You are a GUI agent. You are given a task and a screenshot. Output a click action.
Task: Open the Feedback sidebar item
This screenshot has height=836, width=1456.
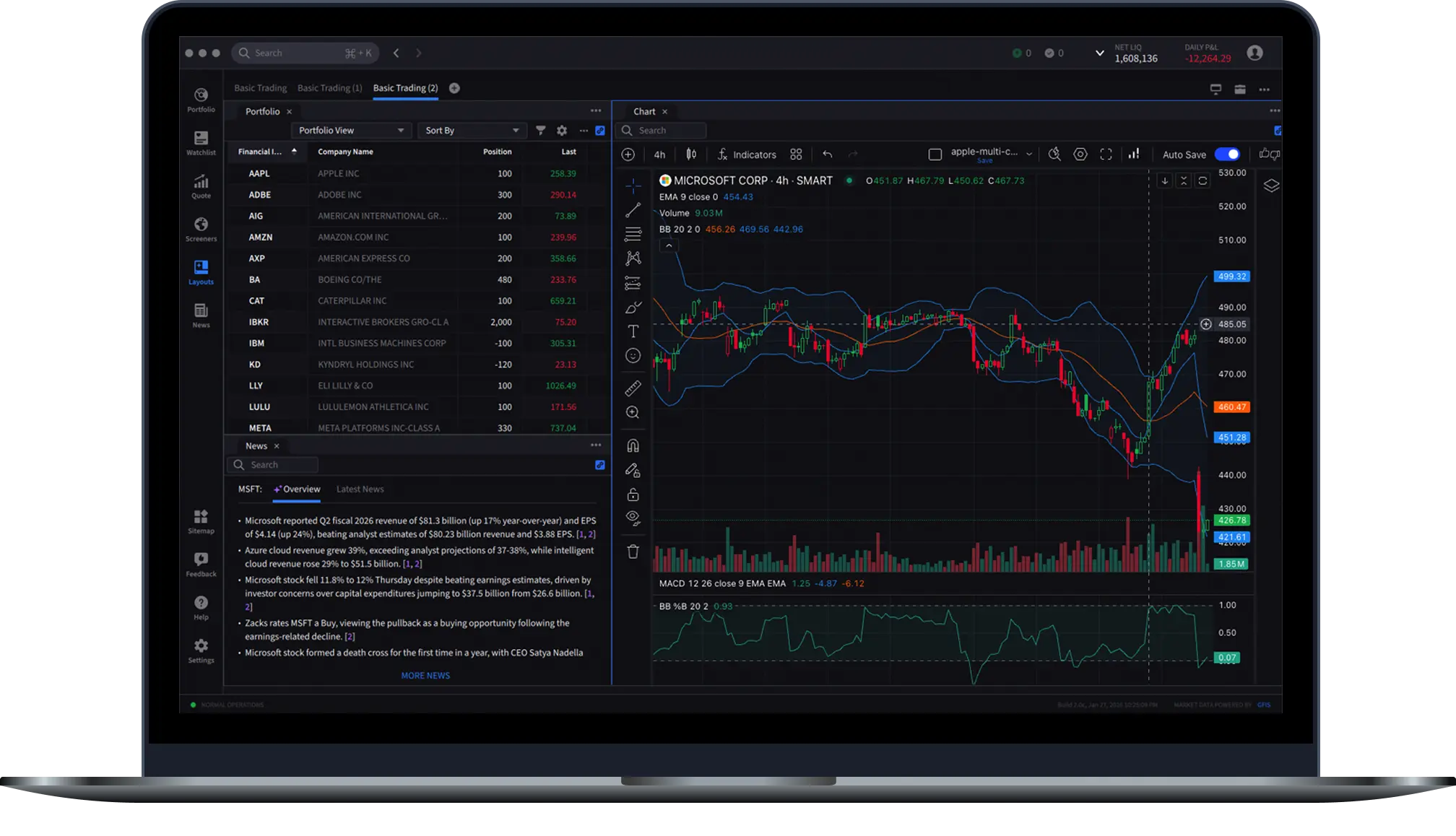(201, 565)
